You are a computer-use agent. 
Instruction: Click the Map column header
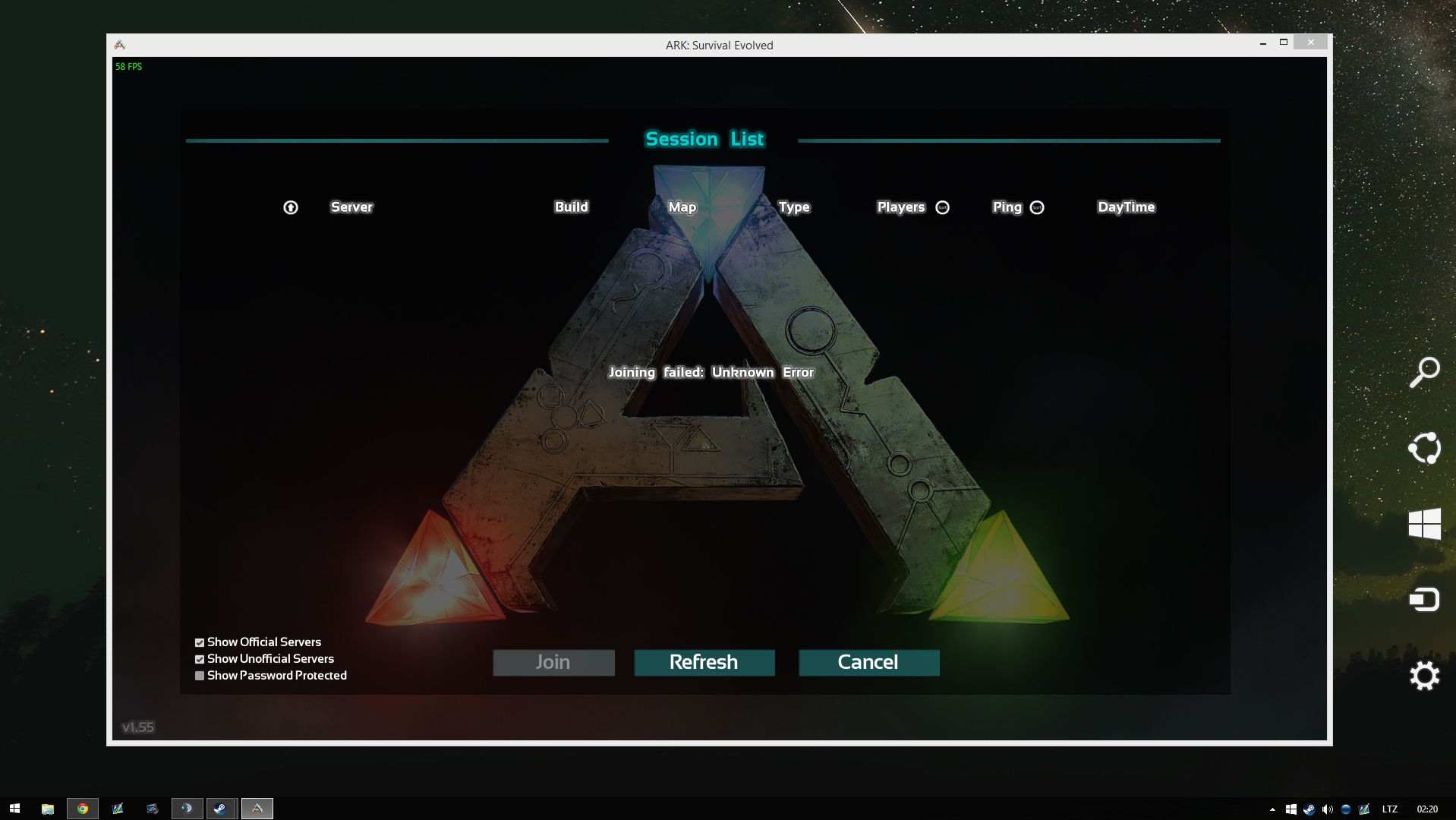[682, 207]
